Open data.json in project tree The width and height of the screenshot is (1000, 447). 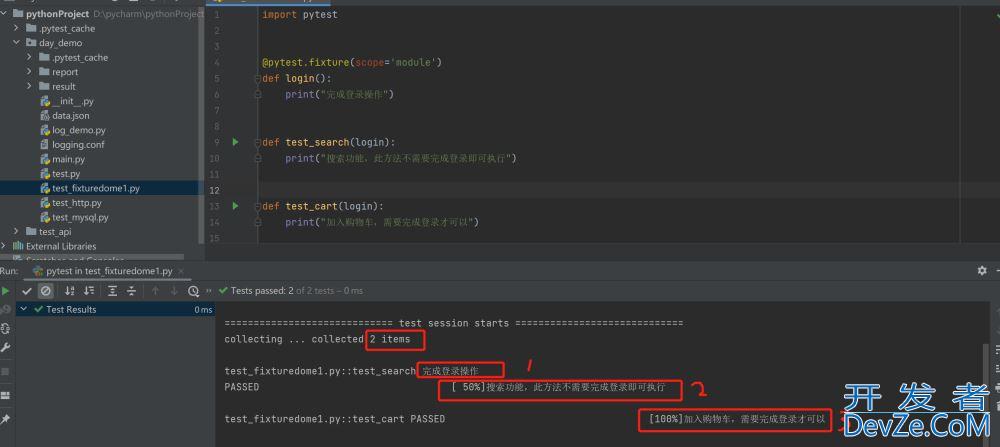(71, 115)
